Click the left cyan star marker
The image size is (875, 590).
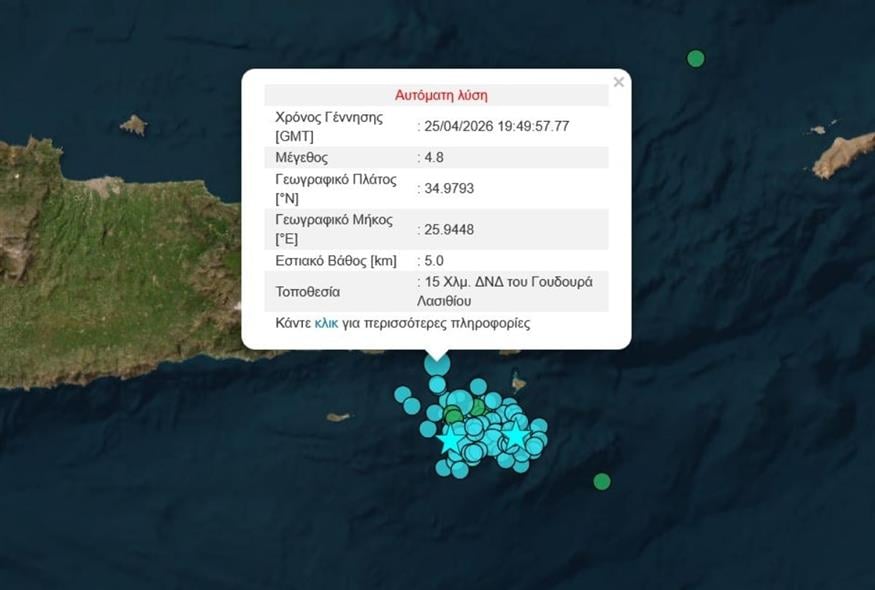tap(451, 439)
